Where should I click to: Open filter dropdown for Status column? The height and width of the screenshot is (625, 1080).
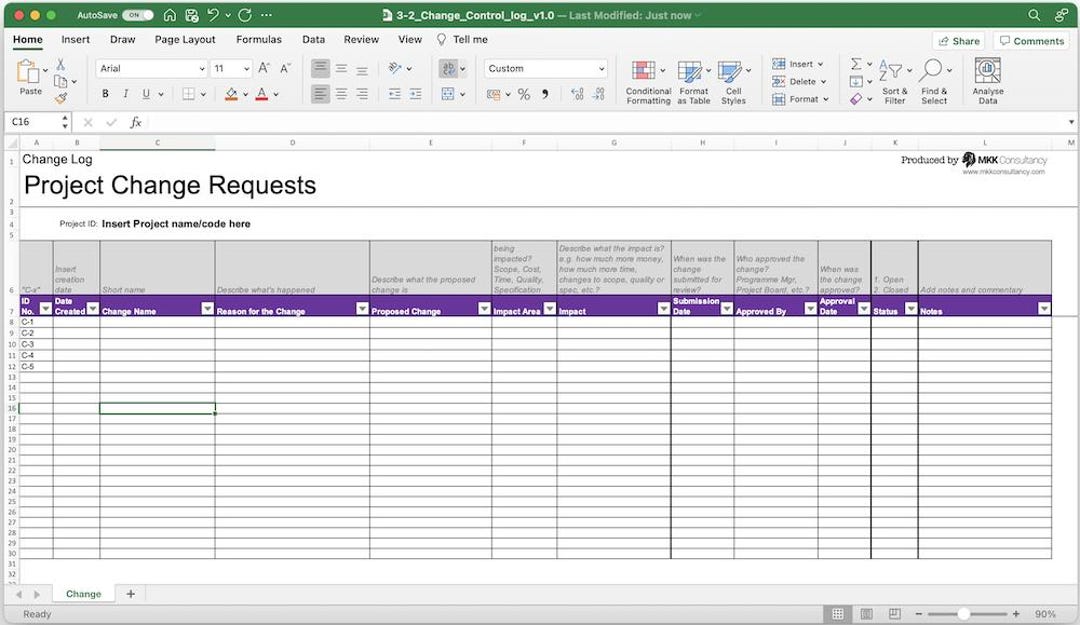911,309
